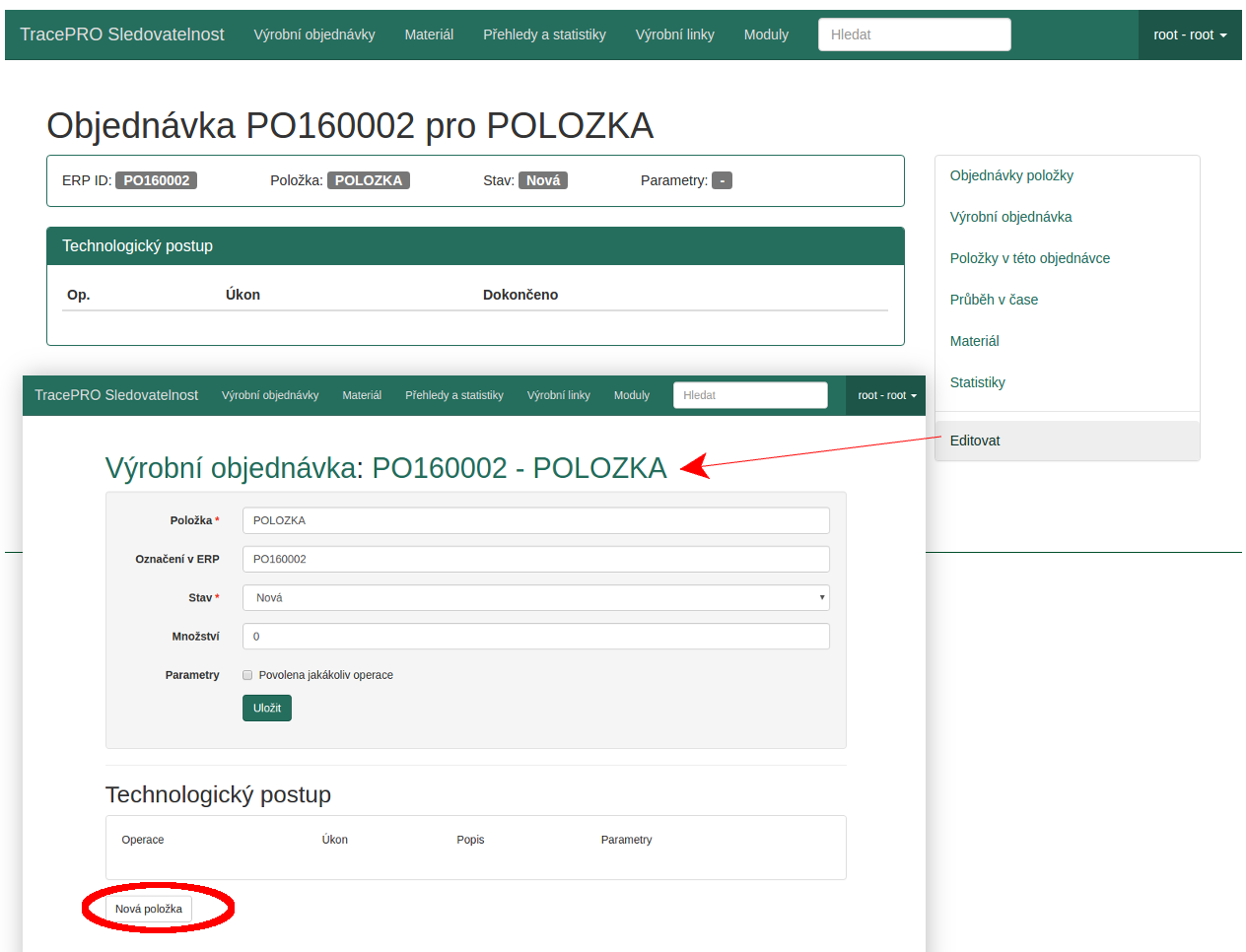Open Moduly in the inset edit page navbar
This screenshot has width=1246, height=952.
[632, 395]
